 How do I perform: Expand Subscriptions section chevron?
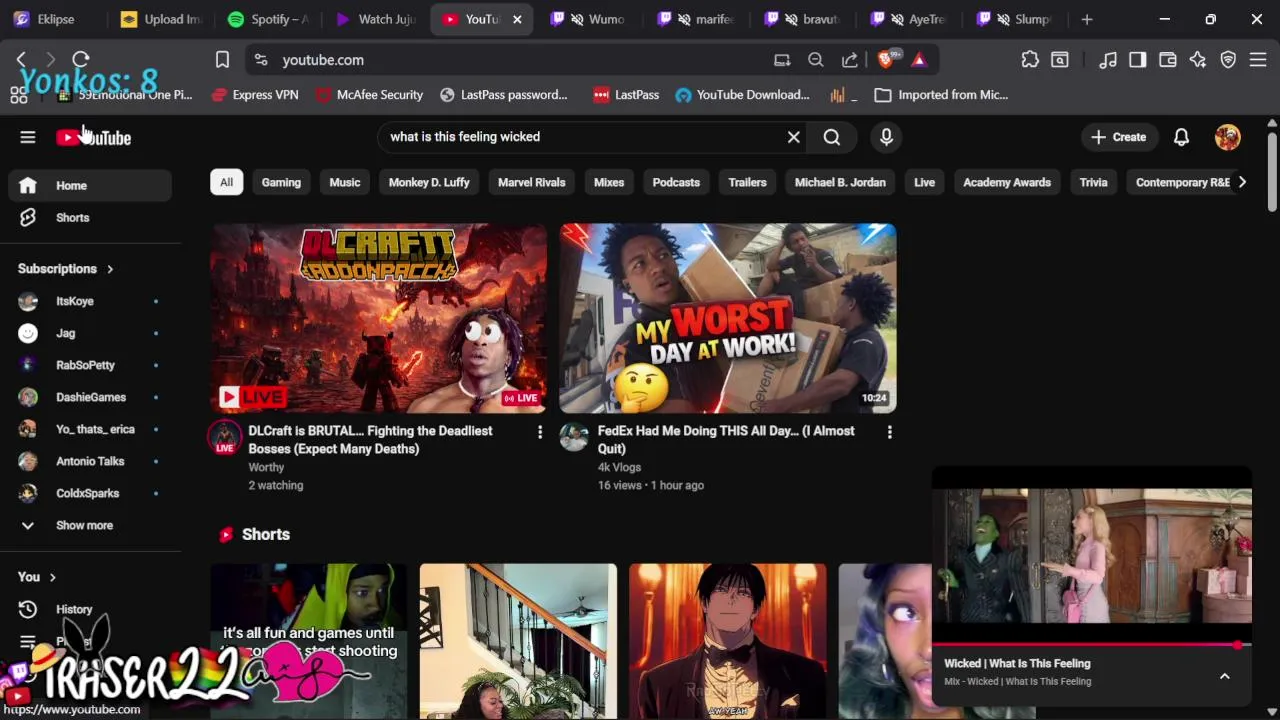click(110, 269)
